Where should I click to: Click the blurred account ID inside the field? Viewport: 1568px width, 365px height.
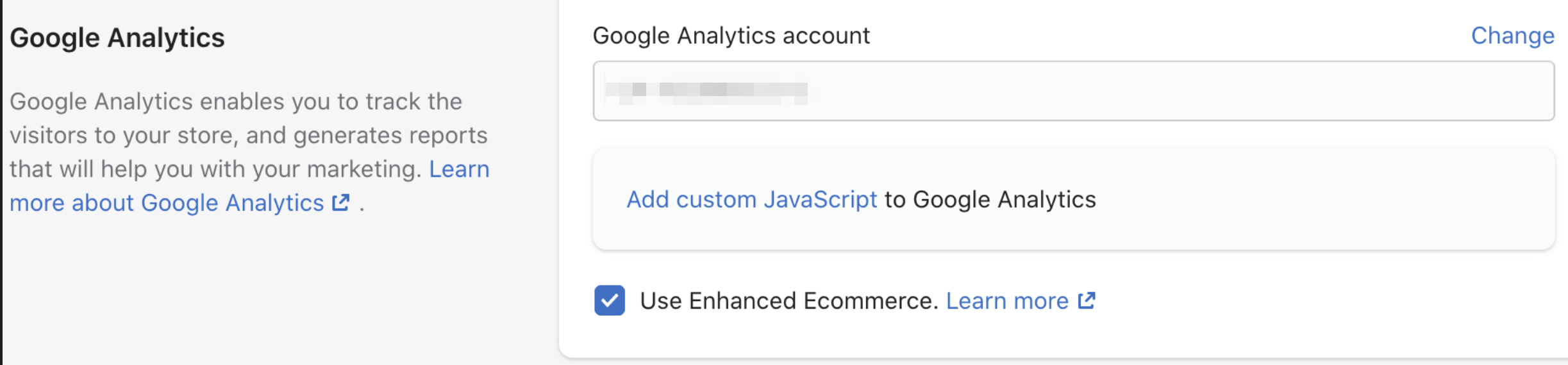[x=706, y=90]
